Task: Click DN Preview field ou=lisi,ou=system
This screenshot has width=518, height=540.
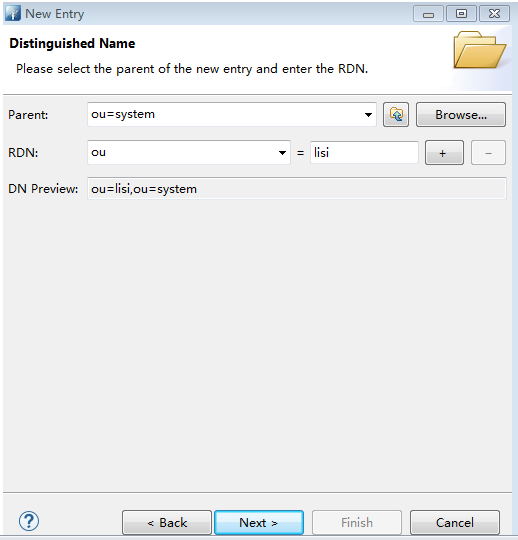Action: pos(297,188)
